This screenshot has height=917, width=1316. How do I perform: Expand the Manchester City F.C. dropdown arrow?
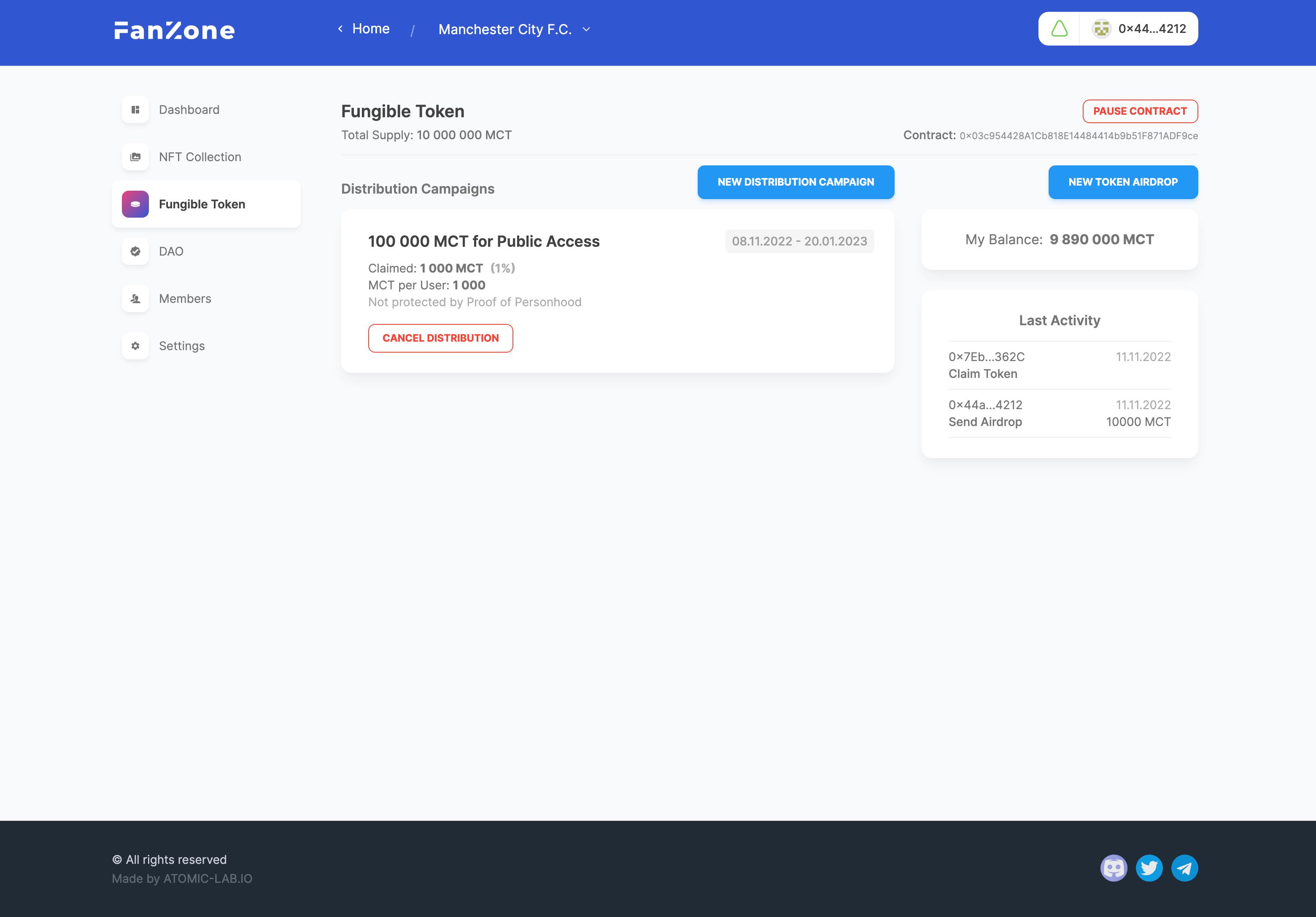tap(586, 29)
